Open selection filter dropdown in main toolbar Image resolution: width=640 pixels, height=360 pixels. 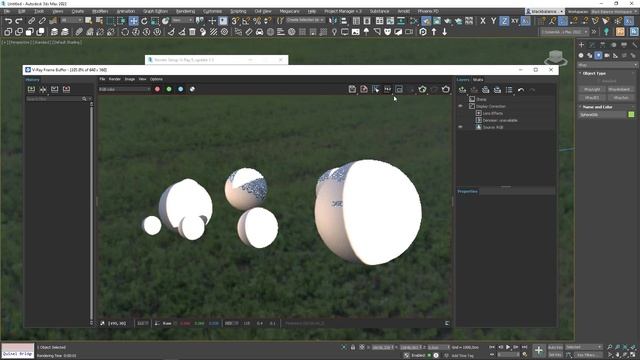tap(72, 20)
